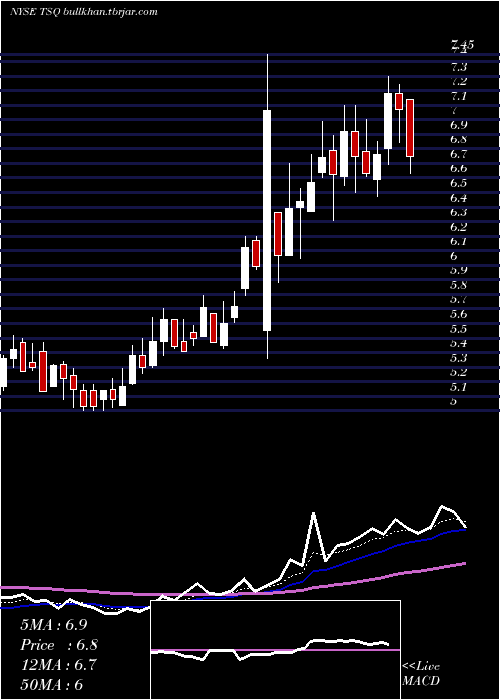Screen dimensions: 500x700
Task: Click the 6.4 price axis label
Action: click(x=459, y=198)
